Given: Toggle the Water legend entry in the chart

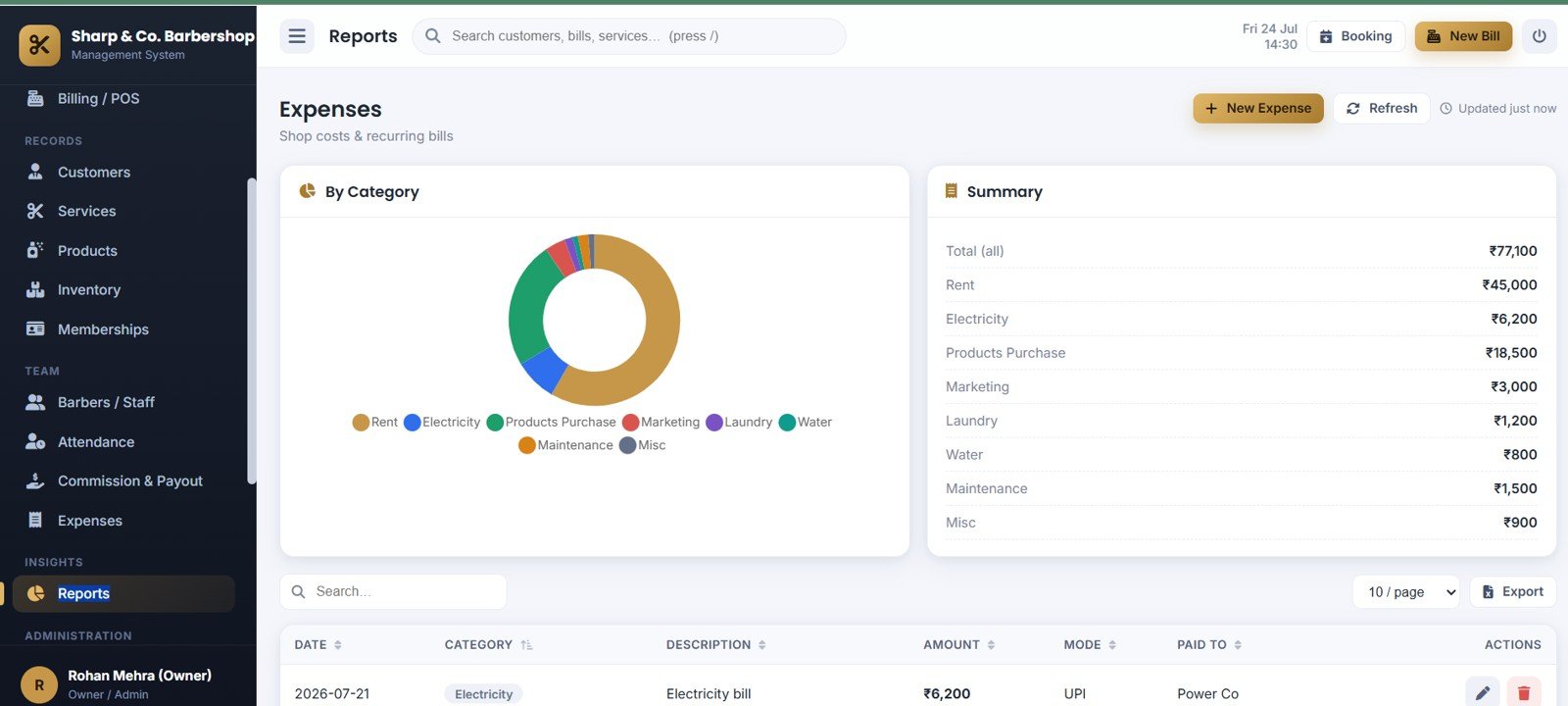Looking at the screenshot, I should 806,422.
